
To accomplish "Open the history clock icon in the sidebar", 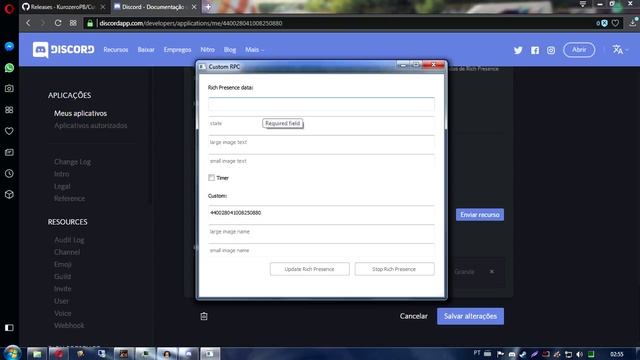I will [9, 173].
